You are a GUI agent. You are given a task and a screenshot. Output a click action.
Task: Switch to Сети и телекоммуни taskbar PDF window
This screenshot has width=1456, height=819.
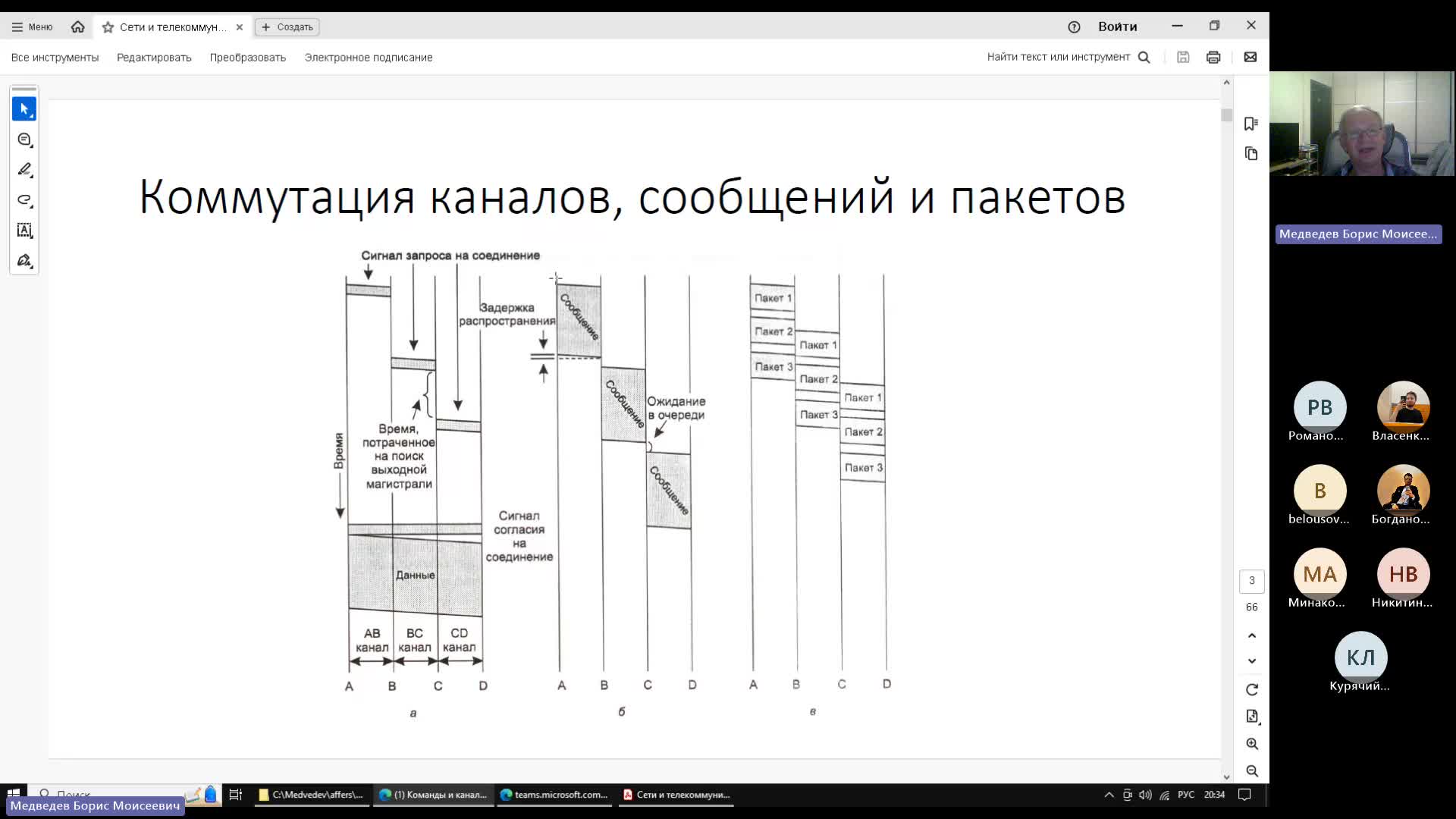coord(676,795)
